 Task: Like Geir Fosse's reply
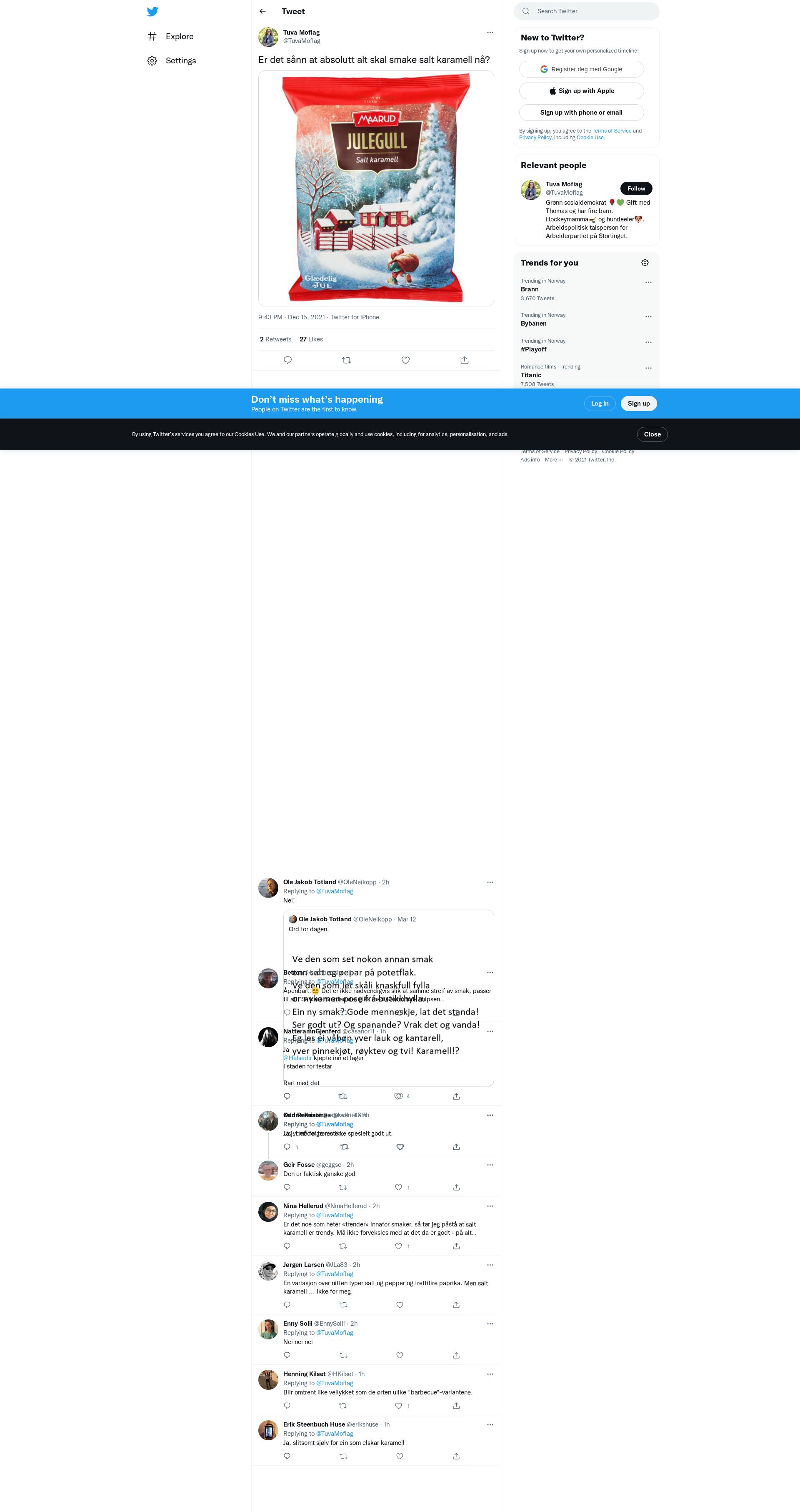pyautogui.click(x=399, y=1187)
